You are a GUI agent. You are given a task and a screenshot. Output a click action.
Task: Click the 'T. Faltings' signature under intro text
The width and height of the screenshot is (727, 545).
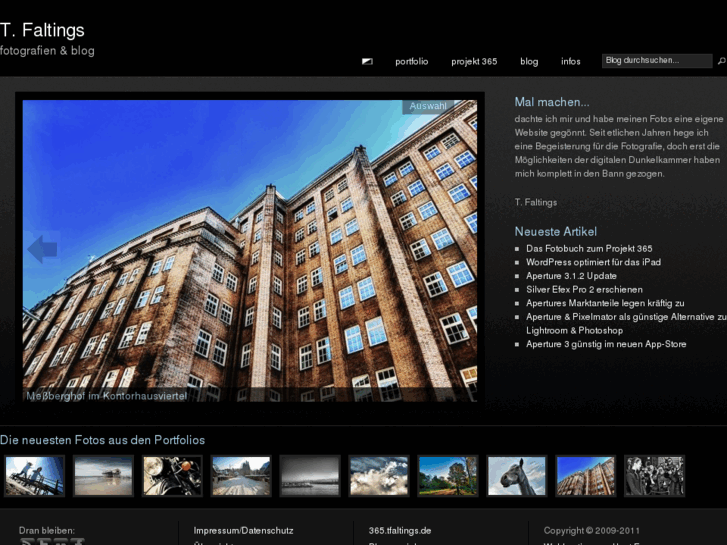[x=536, y=202]
